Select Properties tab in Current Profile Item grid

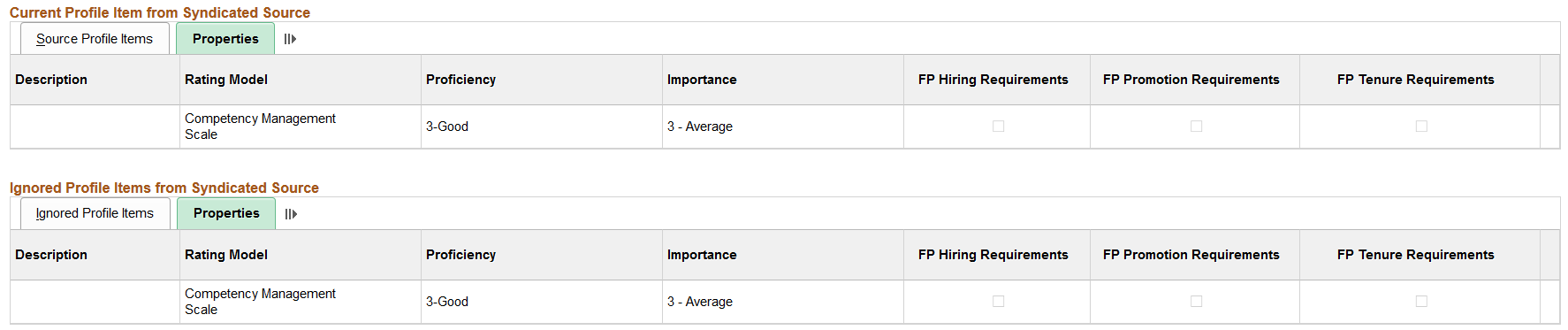pos(225,39)
